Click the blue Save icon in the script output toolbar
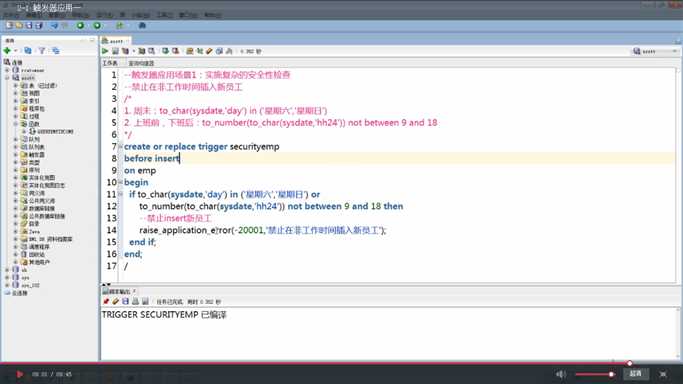The width and height of the screenshot is (683, 384). coord(125,301)
